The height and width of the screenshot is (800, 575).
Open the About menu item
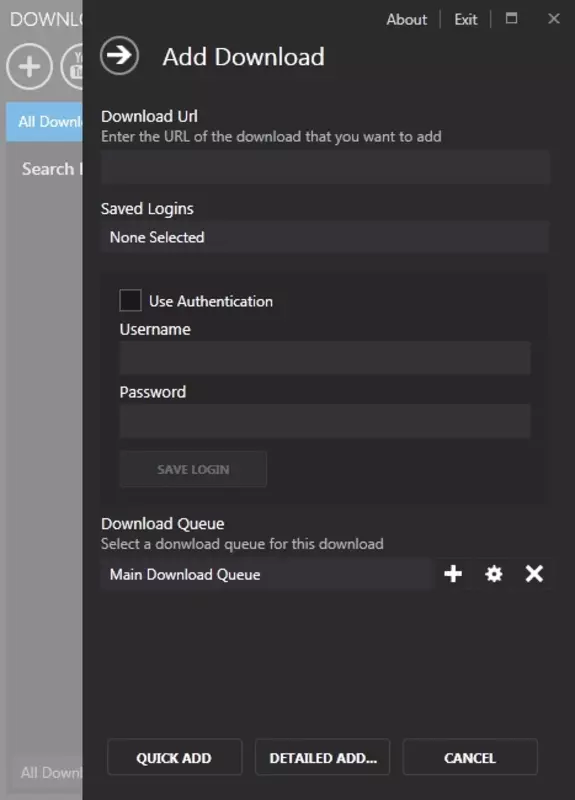pos(407,19)
